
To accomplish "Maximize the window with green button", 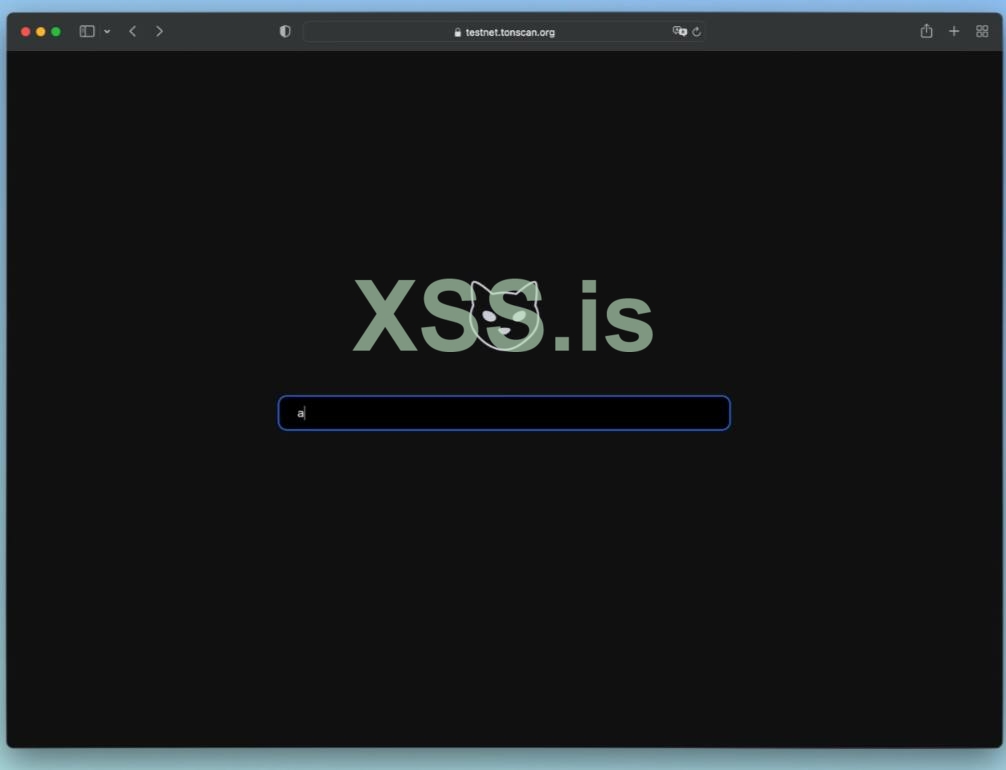I will coord(56,31).
